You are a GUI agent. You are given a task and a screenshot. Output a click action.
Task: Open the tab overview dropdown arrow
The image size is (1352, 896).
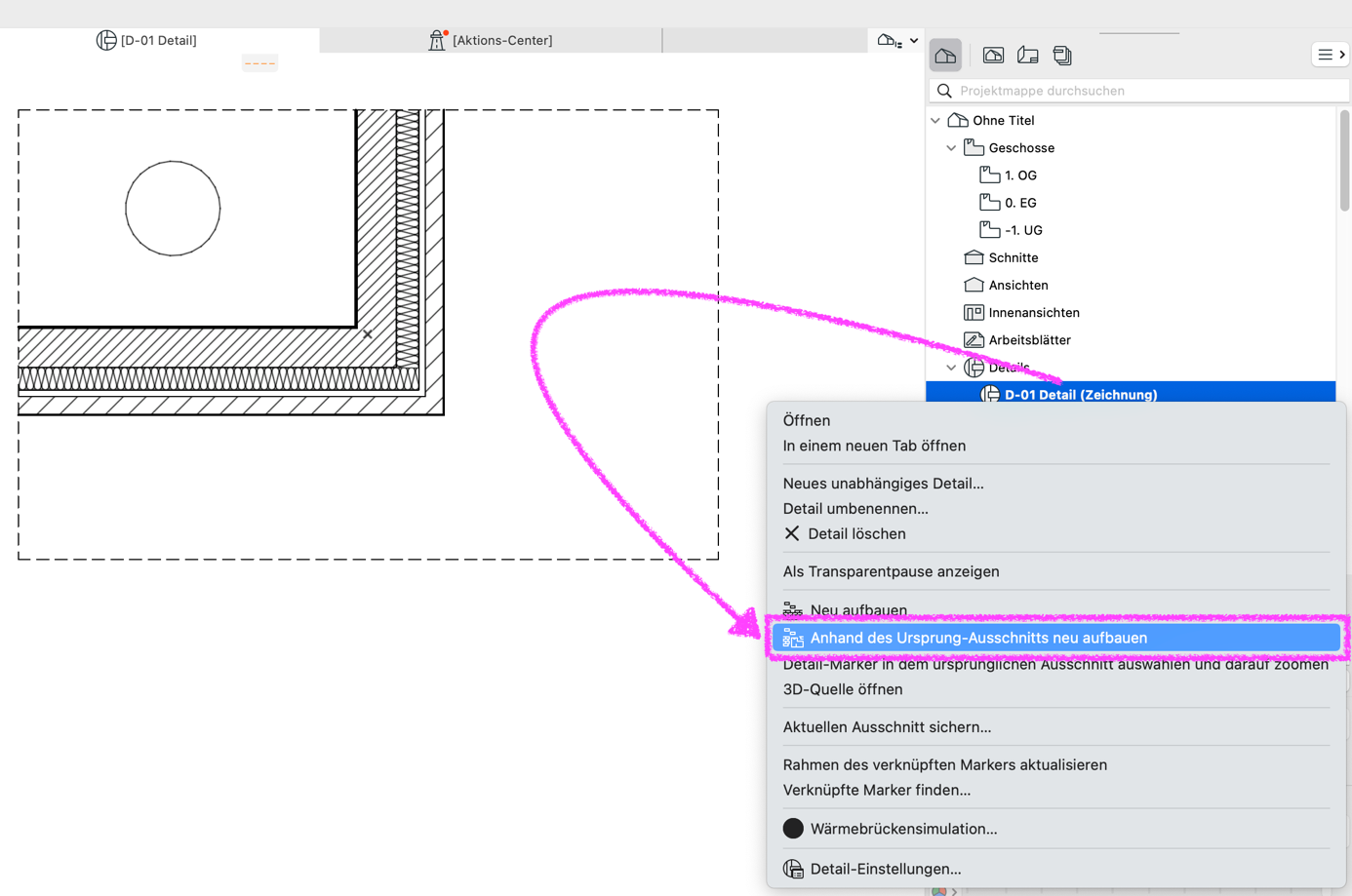(914, 41)
